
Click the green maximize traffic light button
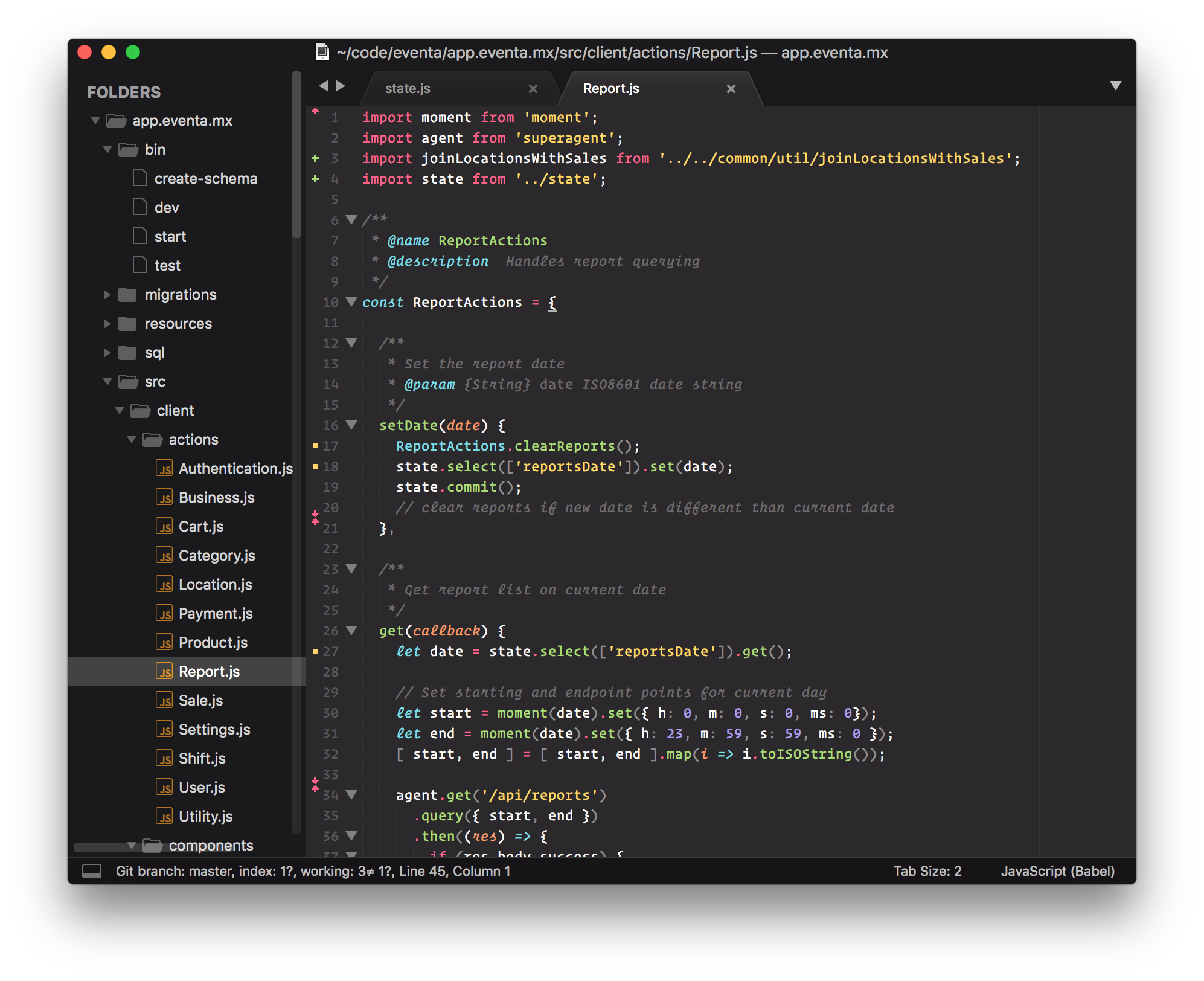132,53
